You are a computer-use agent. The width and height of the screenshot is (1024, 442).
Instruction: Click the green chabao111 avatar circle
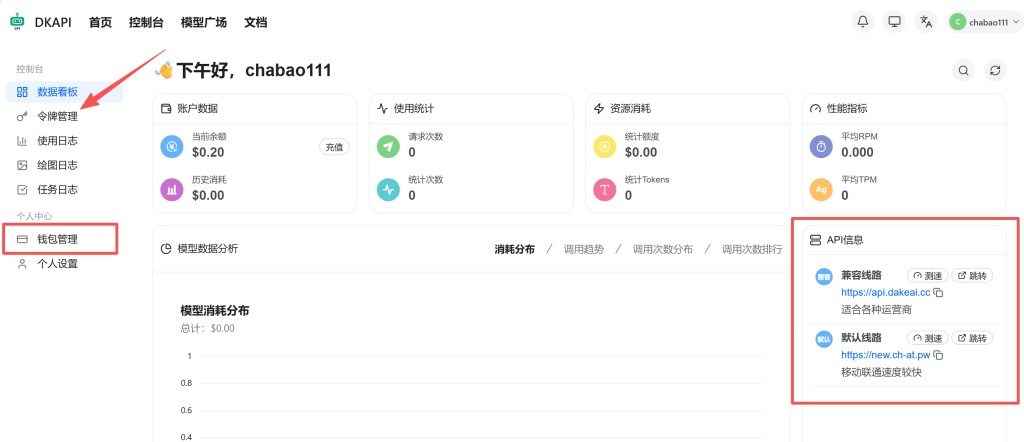(957, 22)
